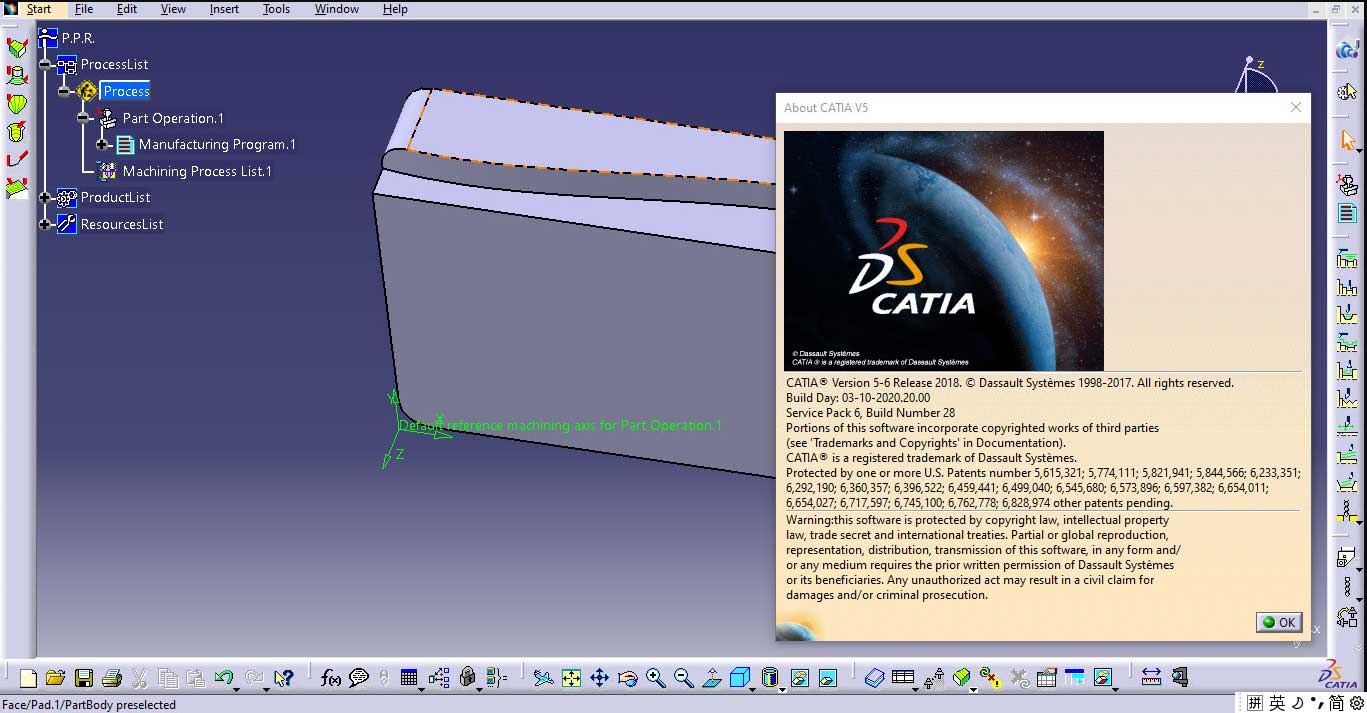Select the Rotate view tool
The height and width of the screenshot is (713, 1367).
point(628,677)
